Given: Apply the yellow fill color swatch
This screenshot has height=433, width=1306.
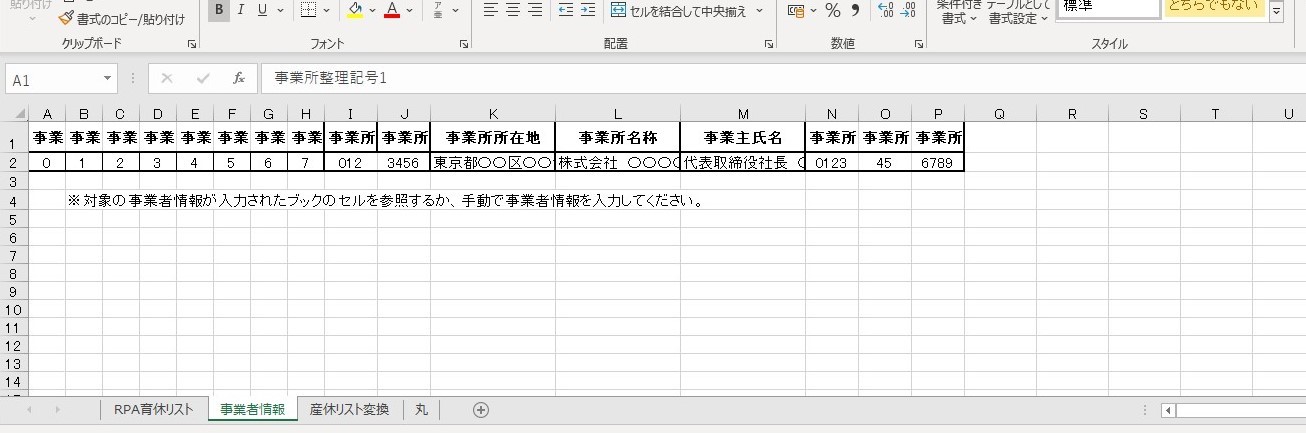Looking at the screenshot, I should click(355, 11).
